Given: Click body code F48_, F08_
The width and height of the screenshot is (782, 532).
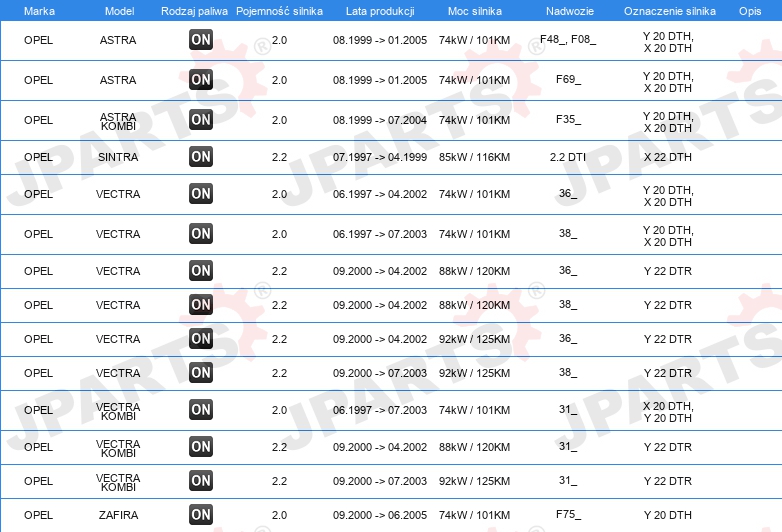Looking at the screenshot, I should 568,39.
